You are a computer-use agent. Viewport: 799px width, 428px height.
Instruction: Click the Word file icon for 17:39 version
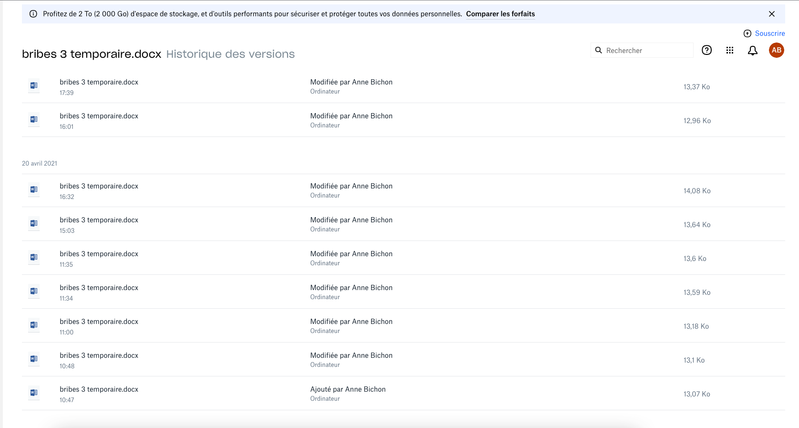[34, 86]
